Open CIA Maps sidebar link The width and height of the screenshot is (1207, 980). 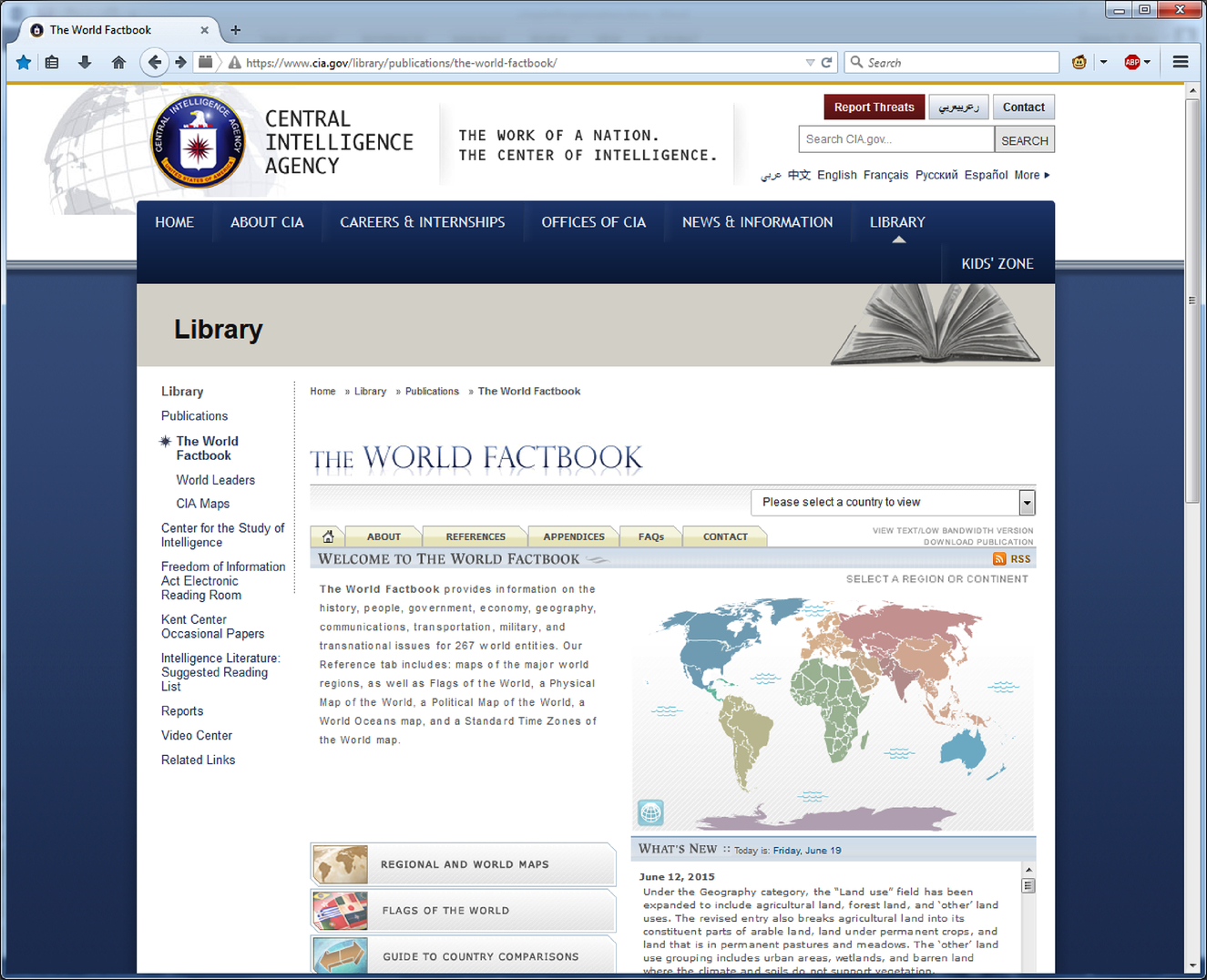click(x=203, y=504)
